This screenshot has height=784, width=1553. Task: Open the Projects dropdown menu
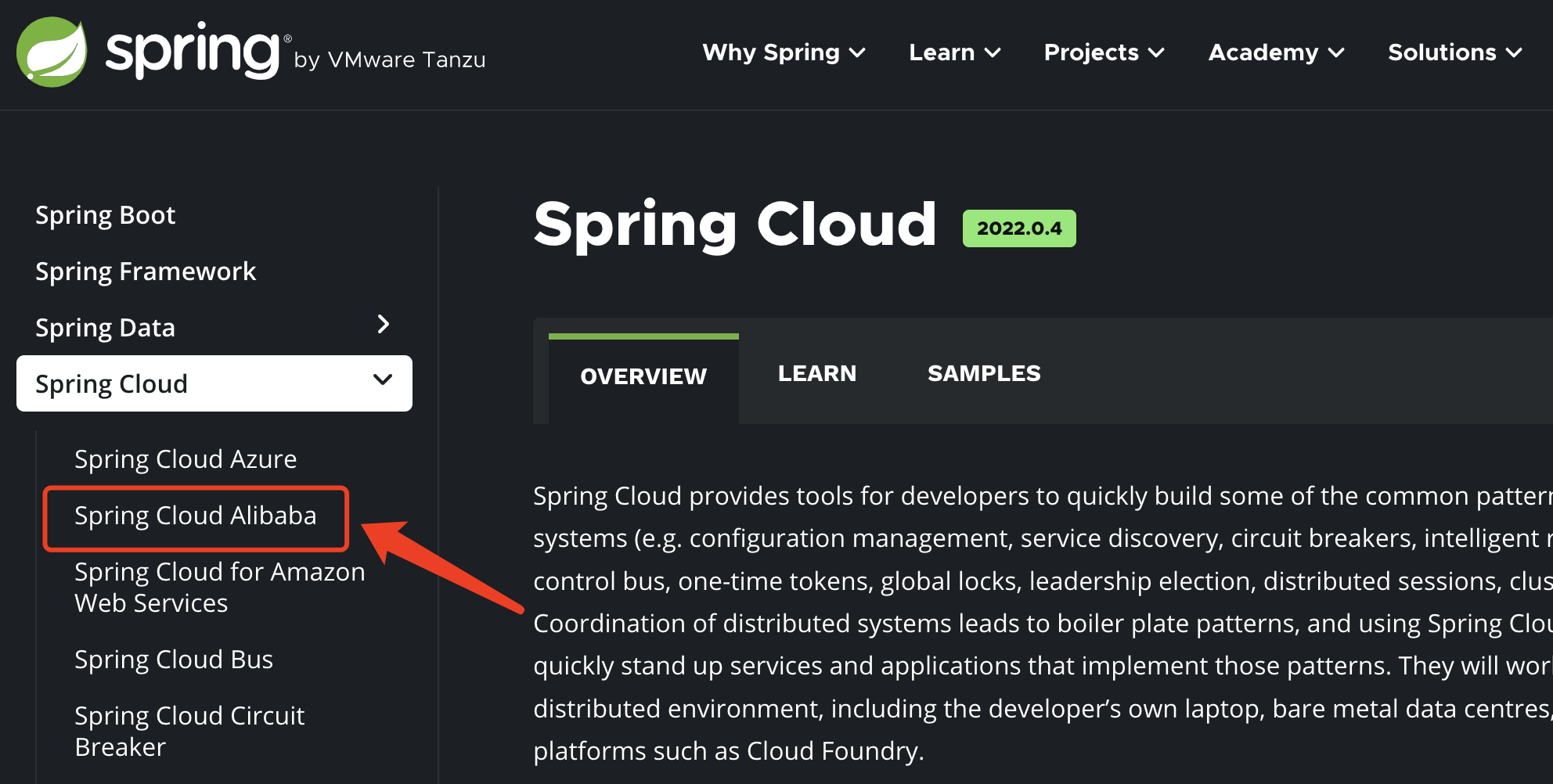pos(1104,52)
